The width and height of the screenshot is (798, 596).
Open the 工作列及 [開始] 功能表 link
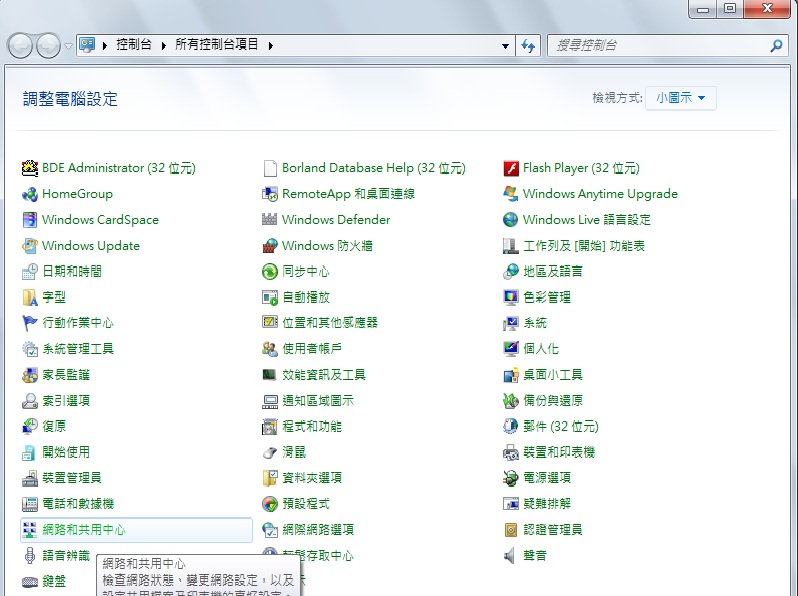click(x=584, y=246)
